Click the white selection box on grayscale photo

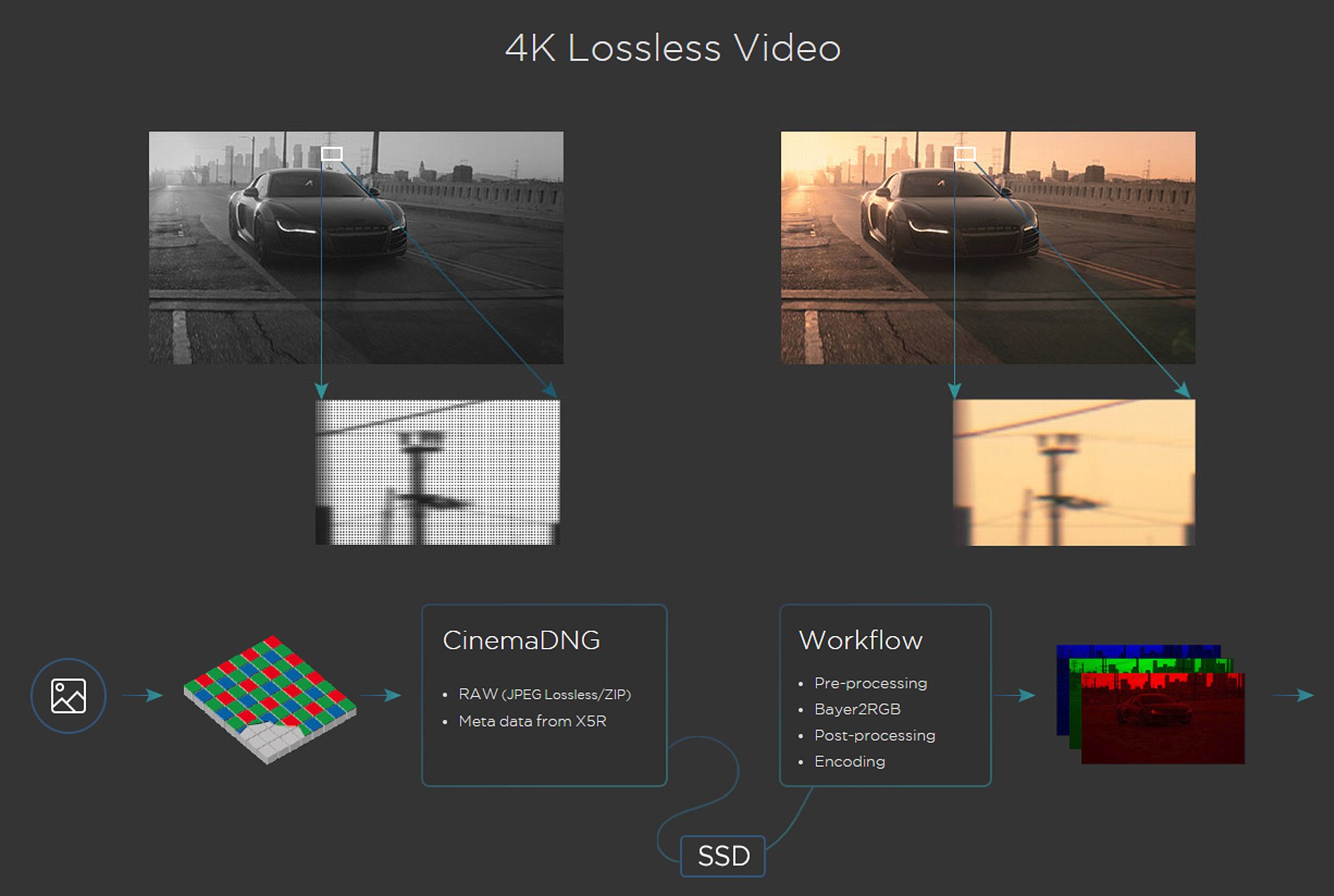click(x=331, y=154)
